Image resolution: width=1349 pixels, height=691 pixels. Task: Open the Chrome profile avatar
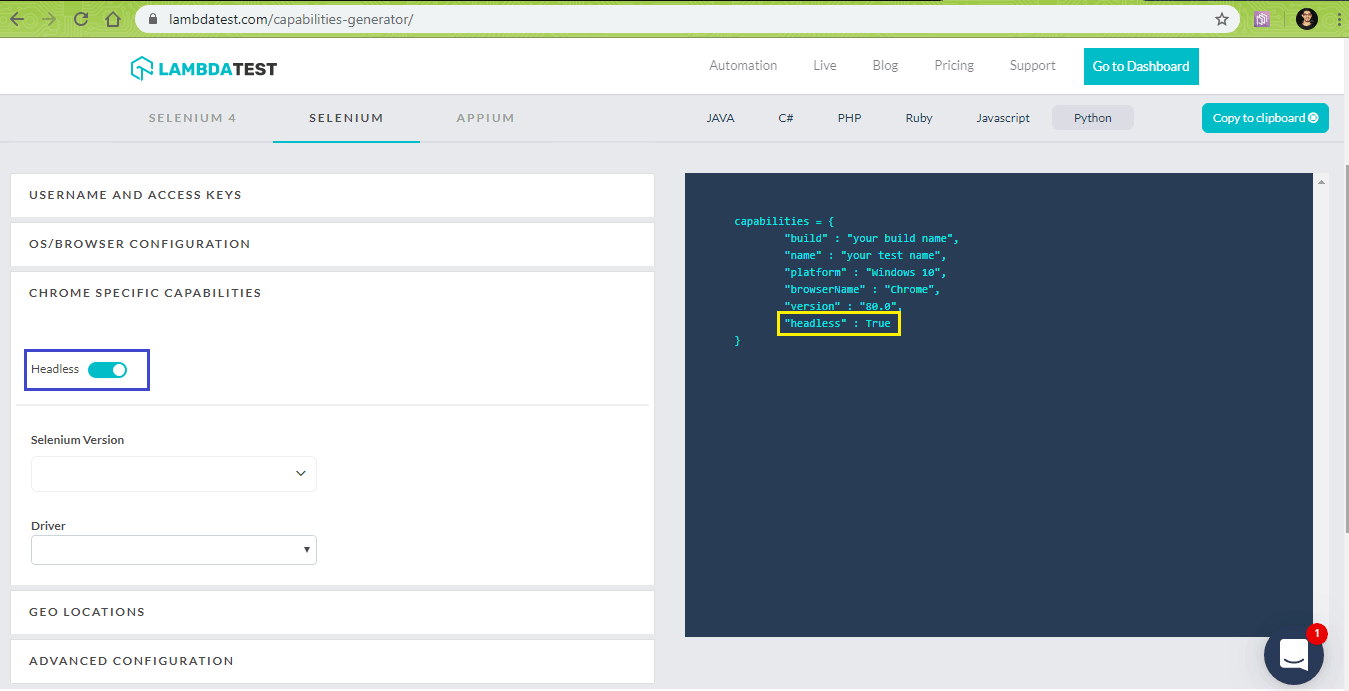tap(1306, 19)
